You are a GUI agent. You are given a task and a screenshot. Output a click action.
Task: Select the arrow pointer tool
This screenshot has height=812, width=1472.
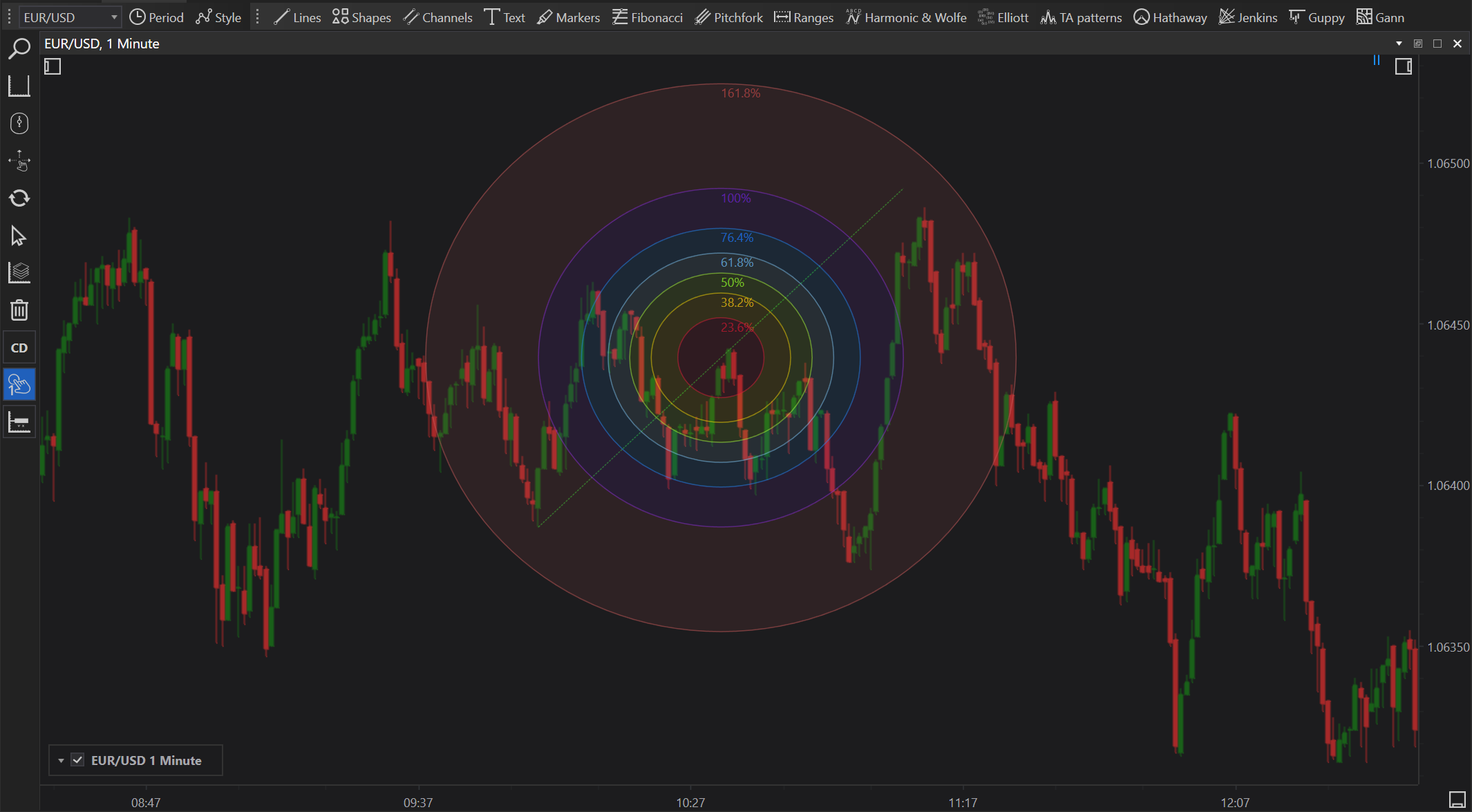(x=19, y=236)
